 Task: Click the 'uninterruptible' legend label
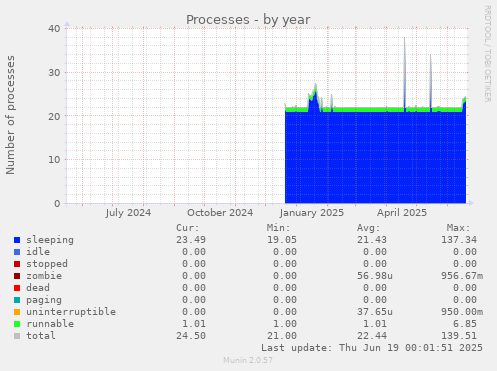(71, 312)
